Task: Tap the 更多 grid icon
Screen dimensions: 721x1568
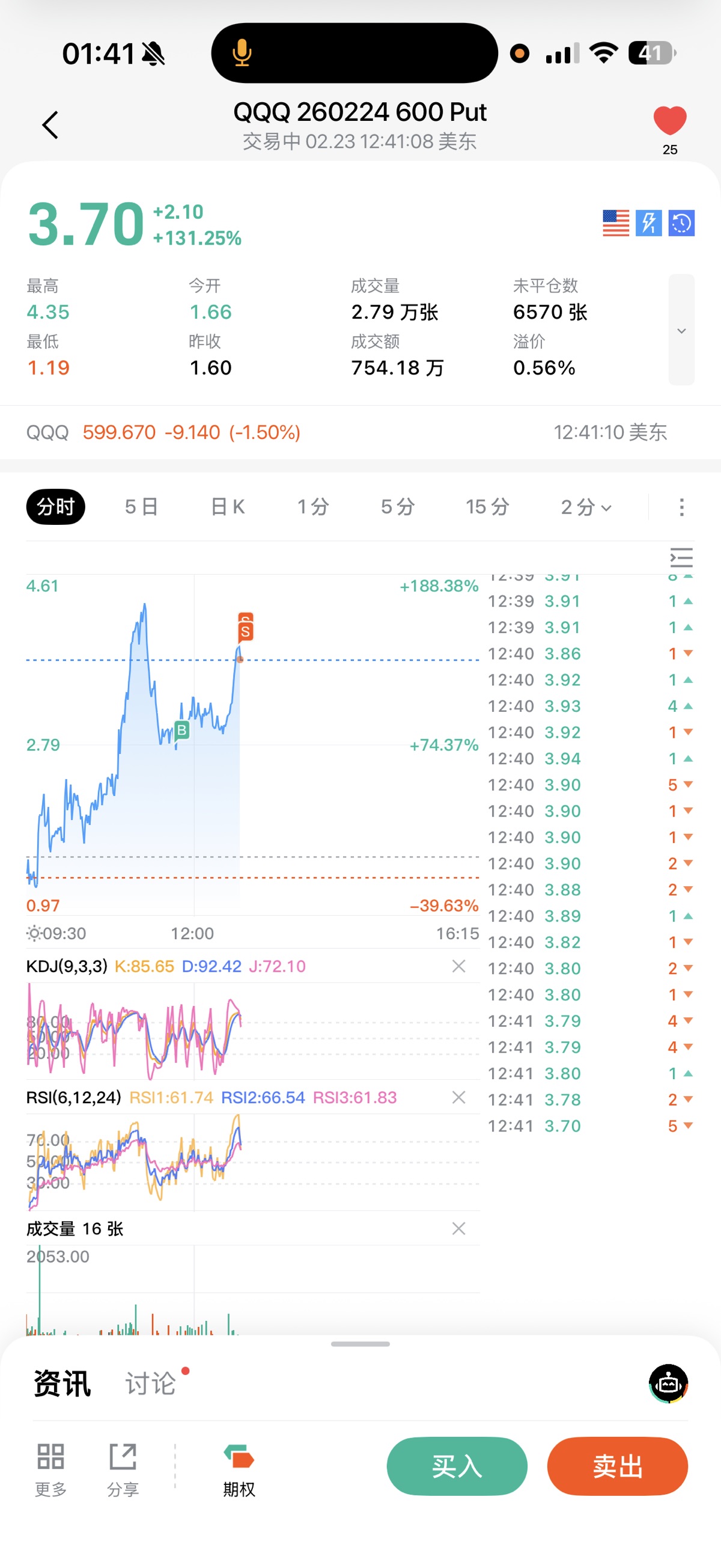Action: (50, 1457)
